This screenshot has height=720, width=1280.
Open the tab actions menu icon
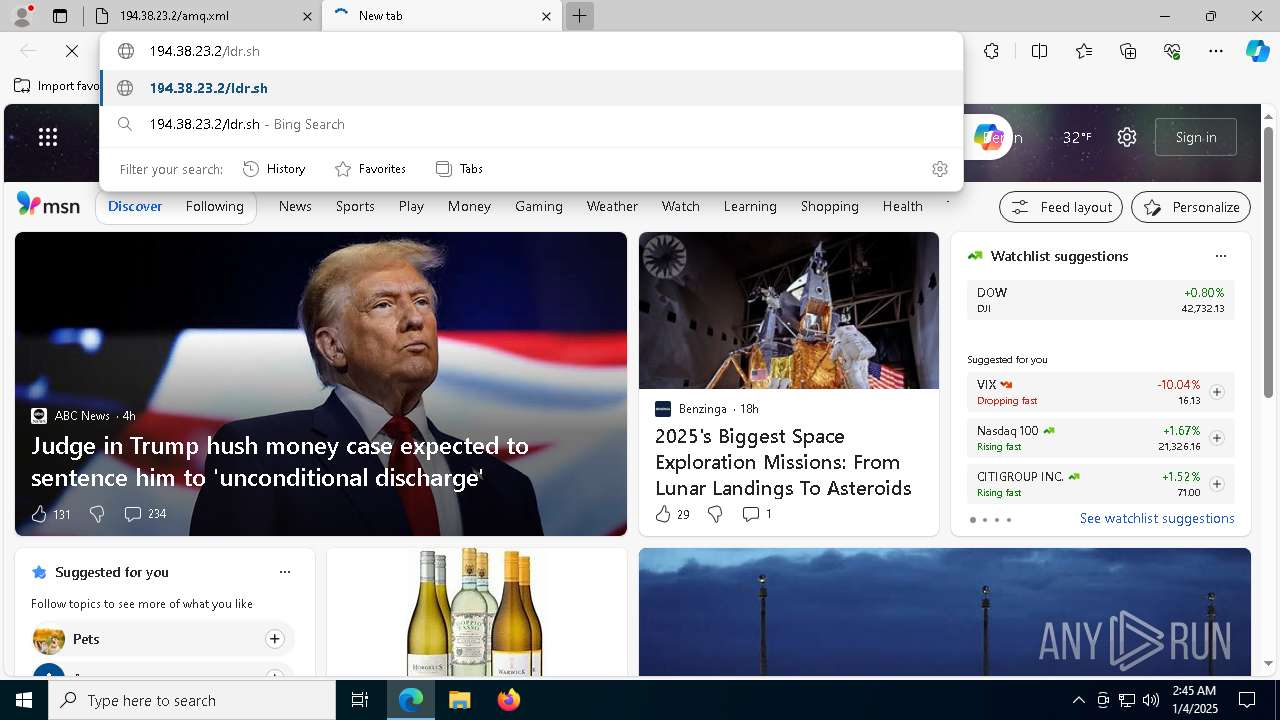coord(60,16)
